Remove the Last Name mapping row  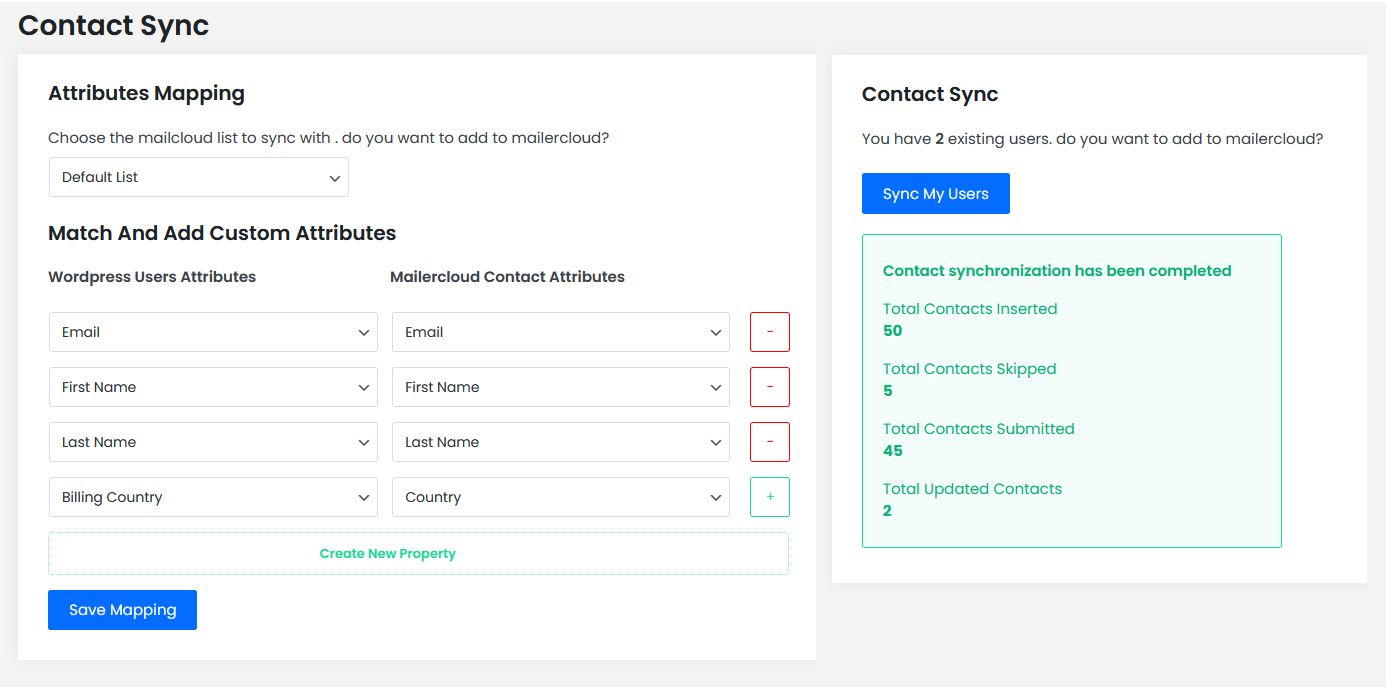tap(770, 442)
